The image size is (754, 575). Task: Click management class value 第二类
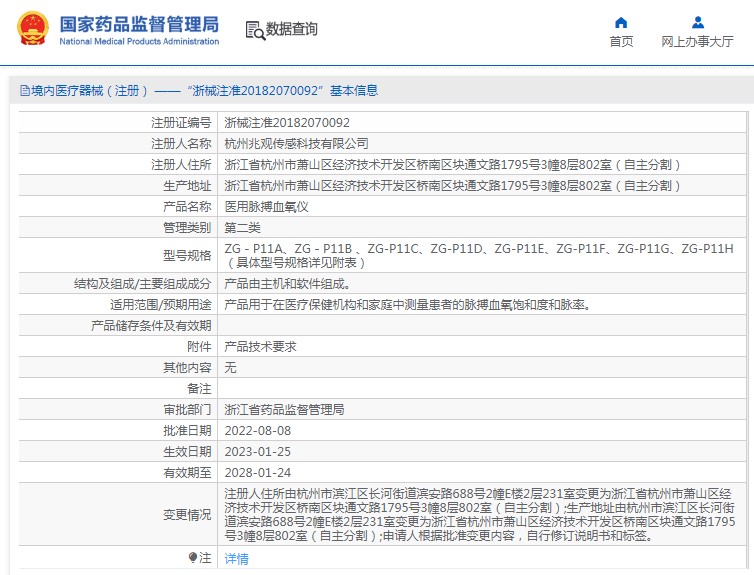[242, 228]
